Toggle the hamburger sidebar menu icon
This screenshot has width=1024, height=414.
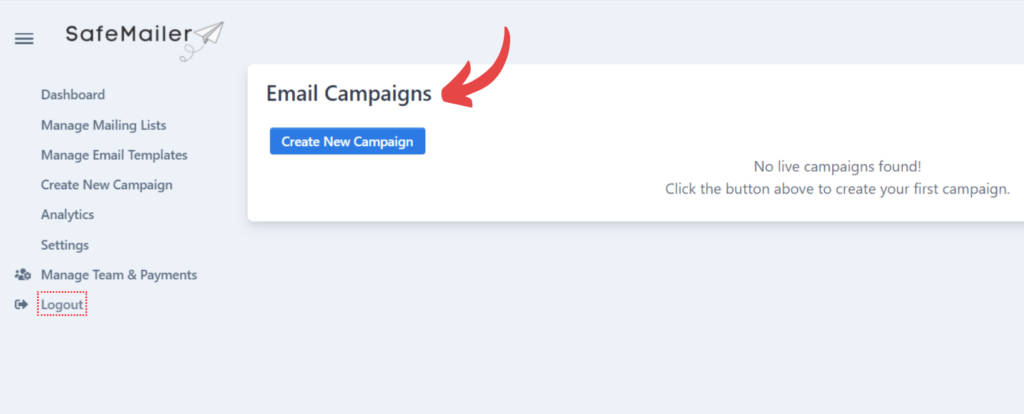click(x=24, y=39)
